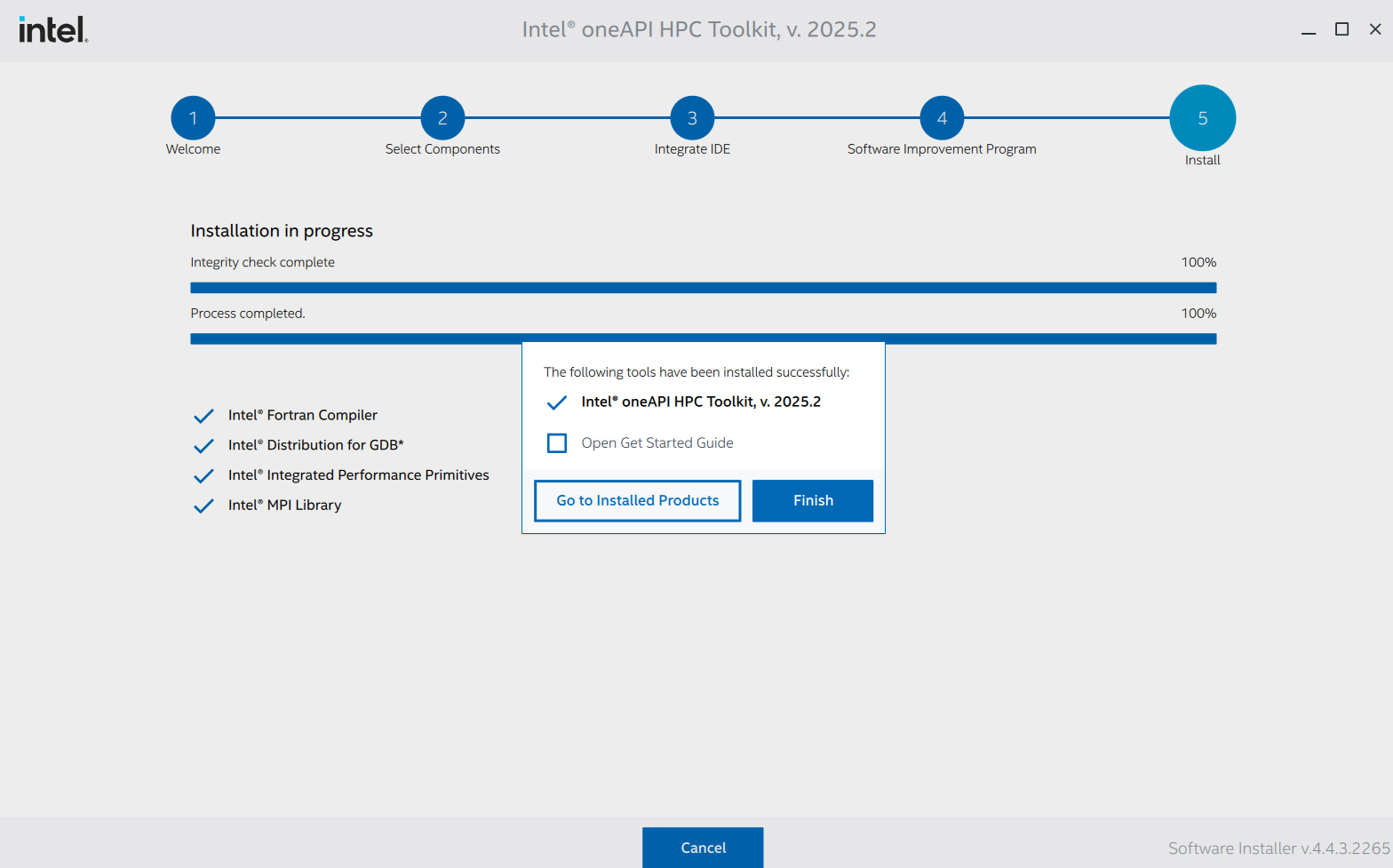Click the Welcome step label
1393x868 pixels.
tap(193, 149)
